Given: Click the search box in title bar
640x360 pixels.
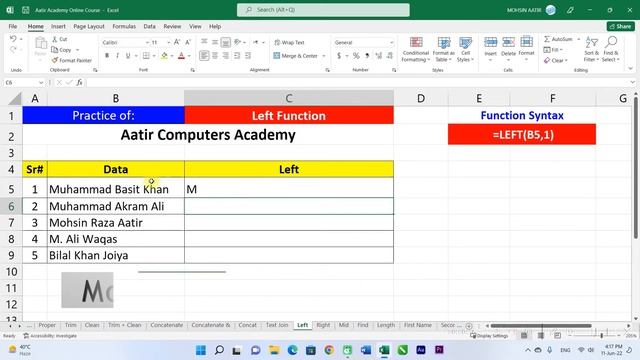Looking at the screenshot, I should tap(323, 10).
